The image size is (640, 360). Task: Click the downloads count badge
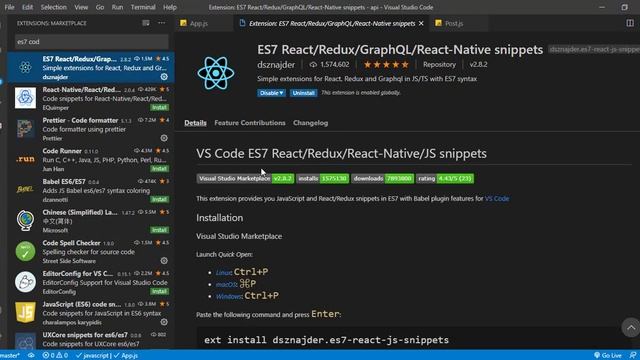[x=383, y=178]
